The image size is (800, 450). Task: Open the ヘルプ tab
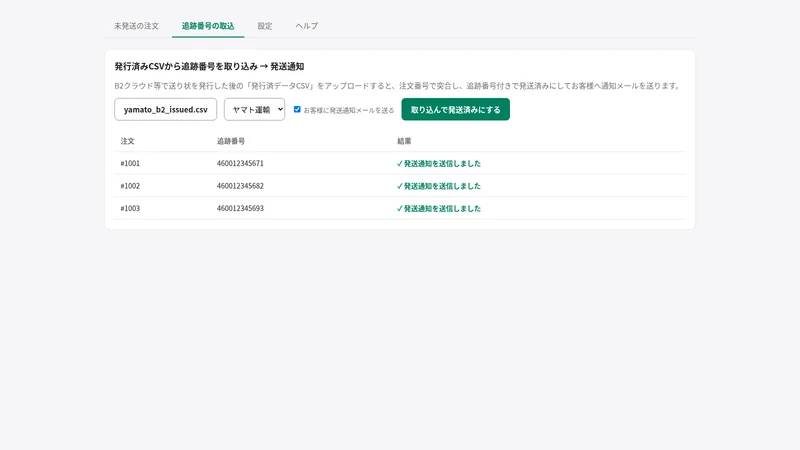307,26
